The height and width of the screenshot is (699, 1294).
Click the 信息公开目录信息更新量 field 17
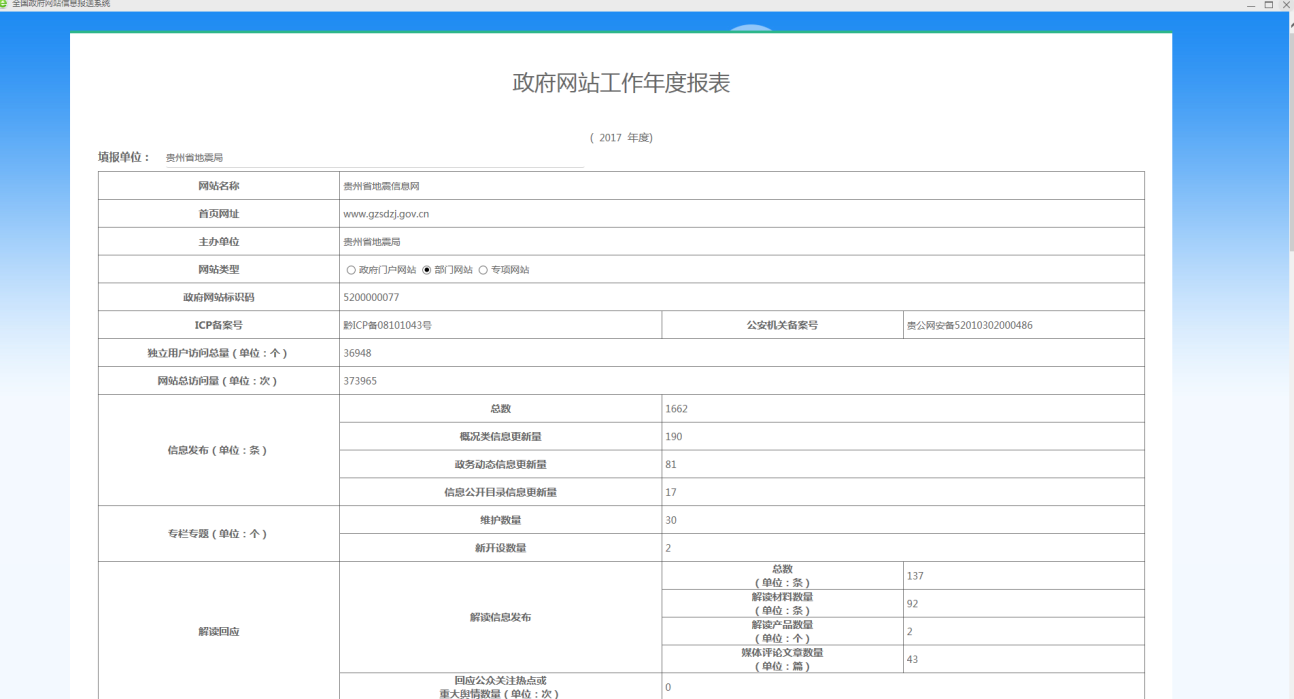[903, 493]
